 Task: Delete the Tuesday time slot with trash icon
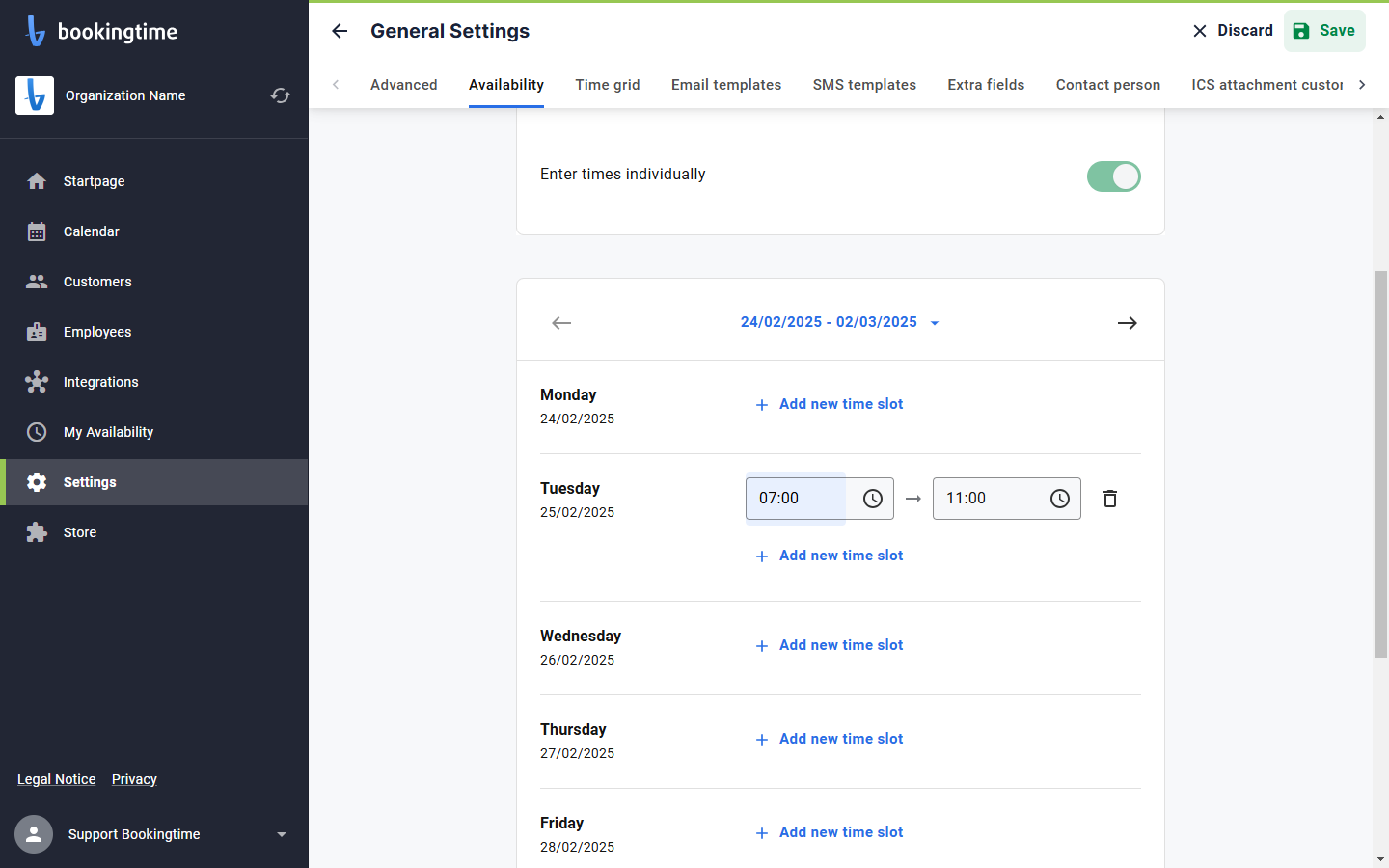coord(1110,499)
